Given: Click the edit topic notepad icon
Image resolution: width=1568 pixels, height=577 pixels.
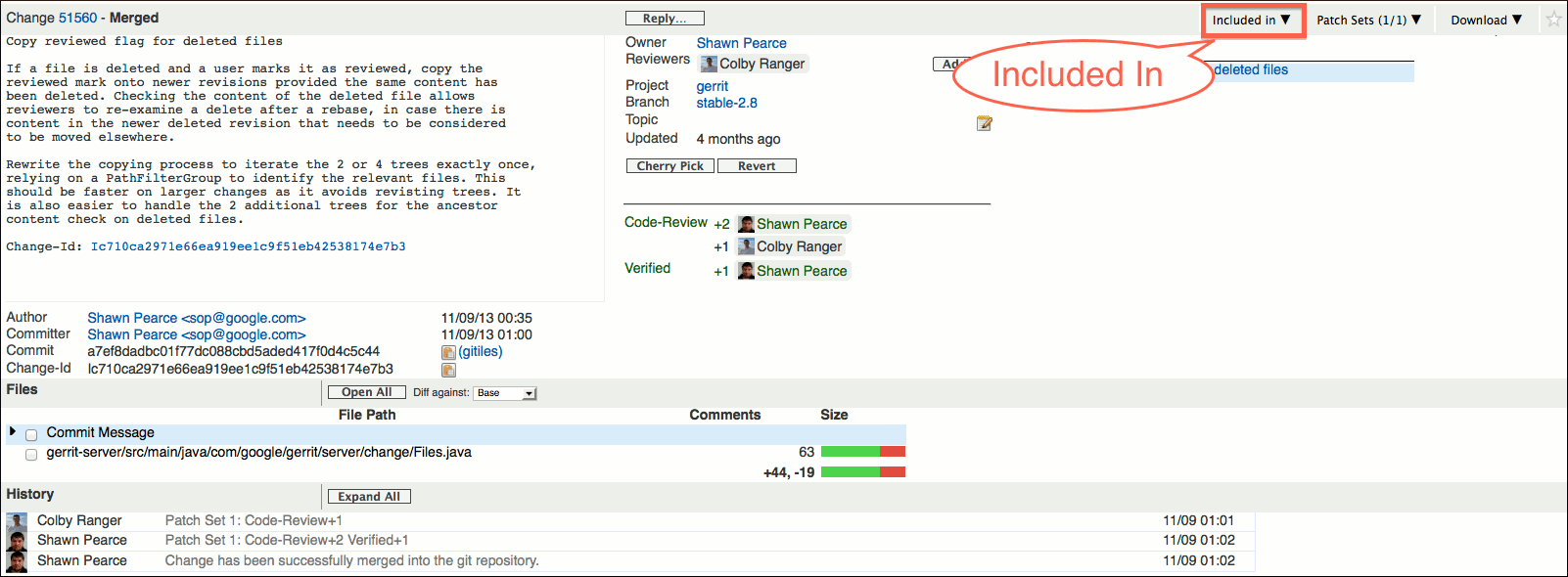Looking at the screenshot, I should tap(984, 123).
